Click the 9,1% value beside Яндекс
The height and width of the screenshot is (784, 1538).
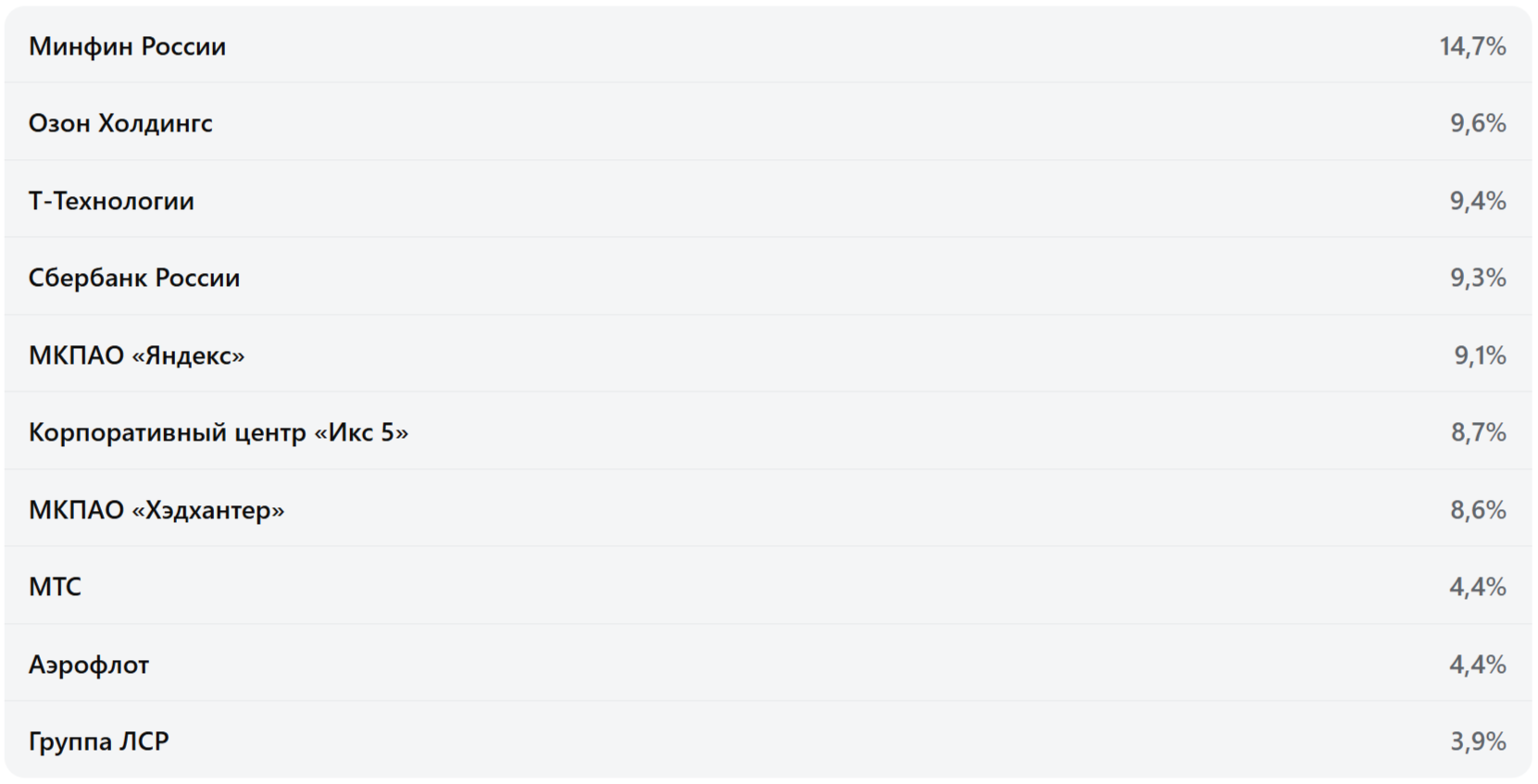tap(1480, 355)
